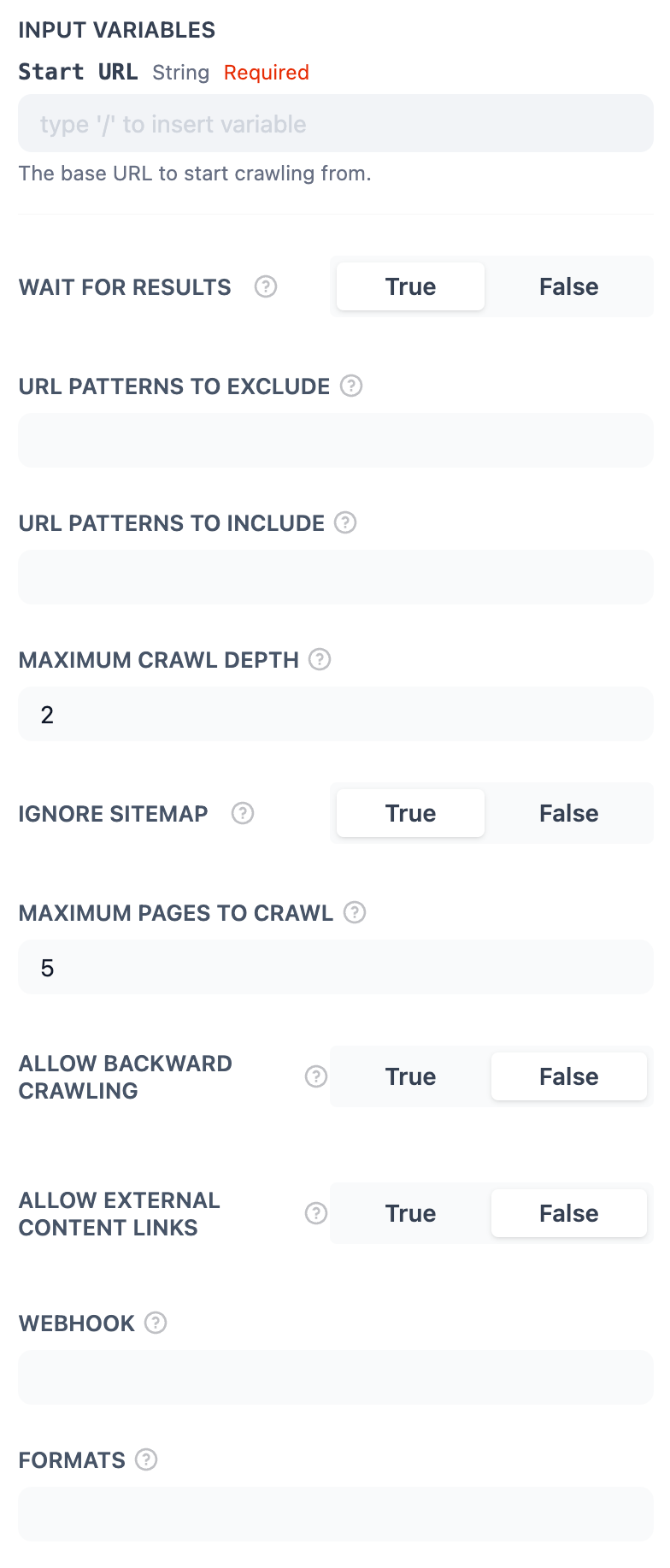Click help icon next to Wait For Results
This screenshot has height=1568, width=670.
click(x=266, y=286)
